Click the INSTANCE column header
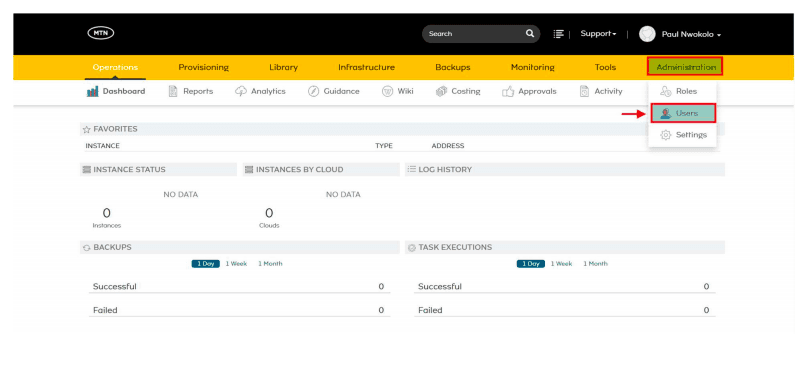Image resolution: width=808 pixels, height=372 pixels. tap(103, 146)
